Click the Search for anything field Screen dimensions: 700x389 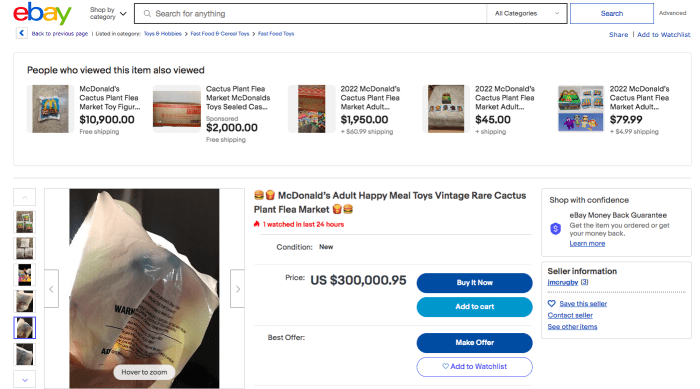tap(312, 13)
